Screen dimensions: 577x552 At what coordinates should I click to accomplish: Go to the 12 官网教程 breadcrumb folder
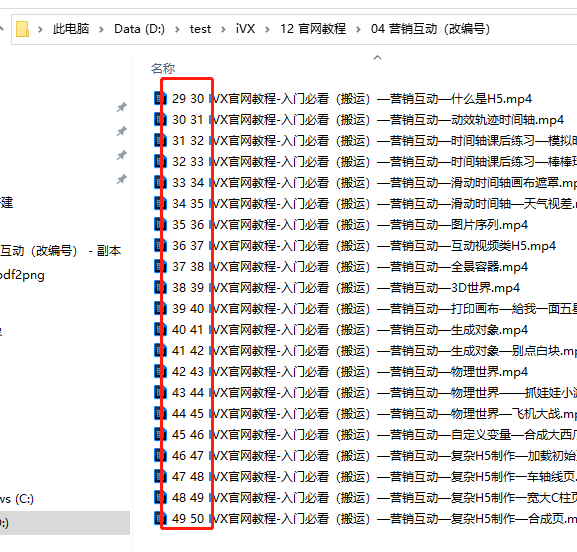[313, 29]
